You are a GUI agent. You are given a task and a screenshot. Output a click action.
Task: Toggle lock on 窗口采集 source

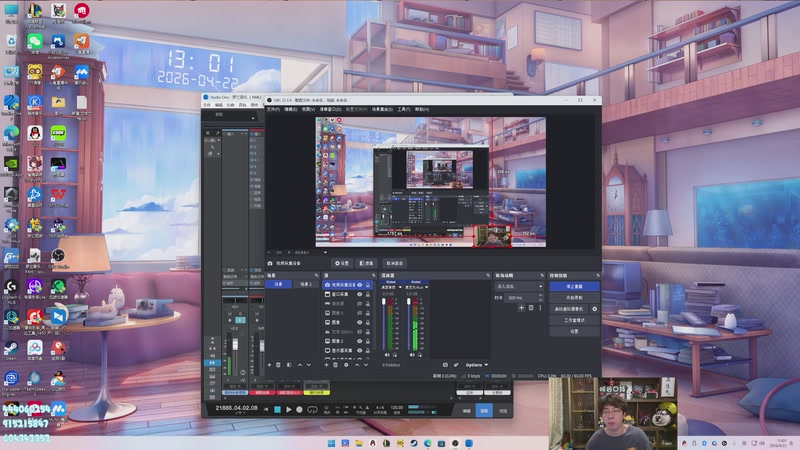coord(368,294)
